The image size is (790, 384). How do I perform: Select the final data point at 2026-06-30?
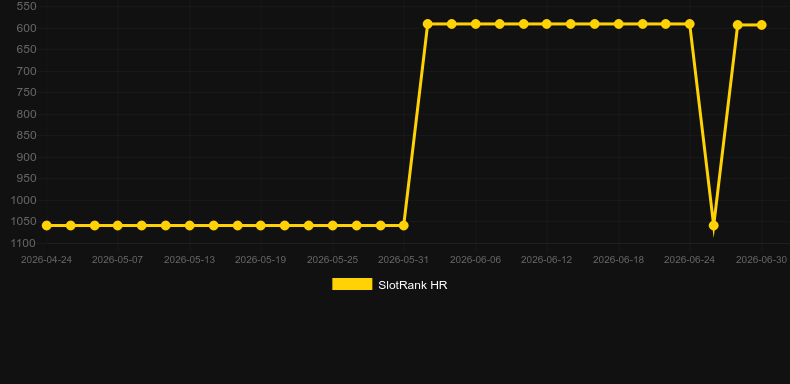pos(762,25)
